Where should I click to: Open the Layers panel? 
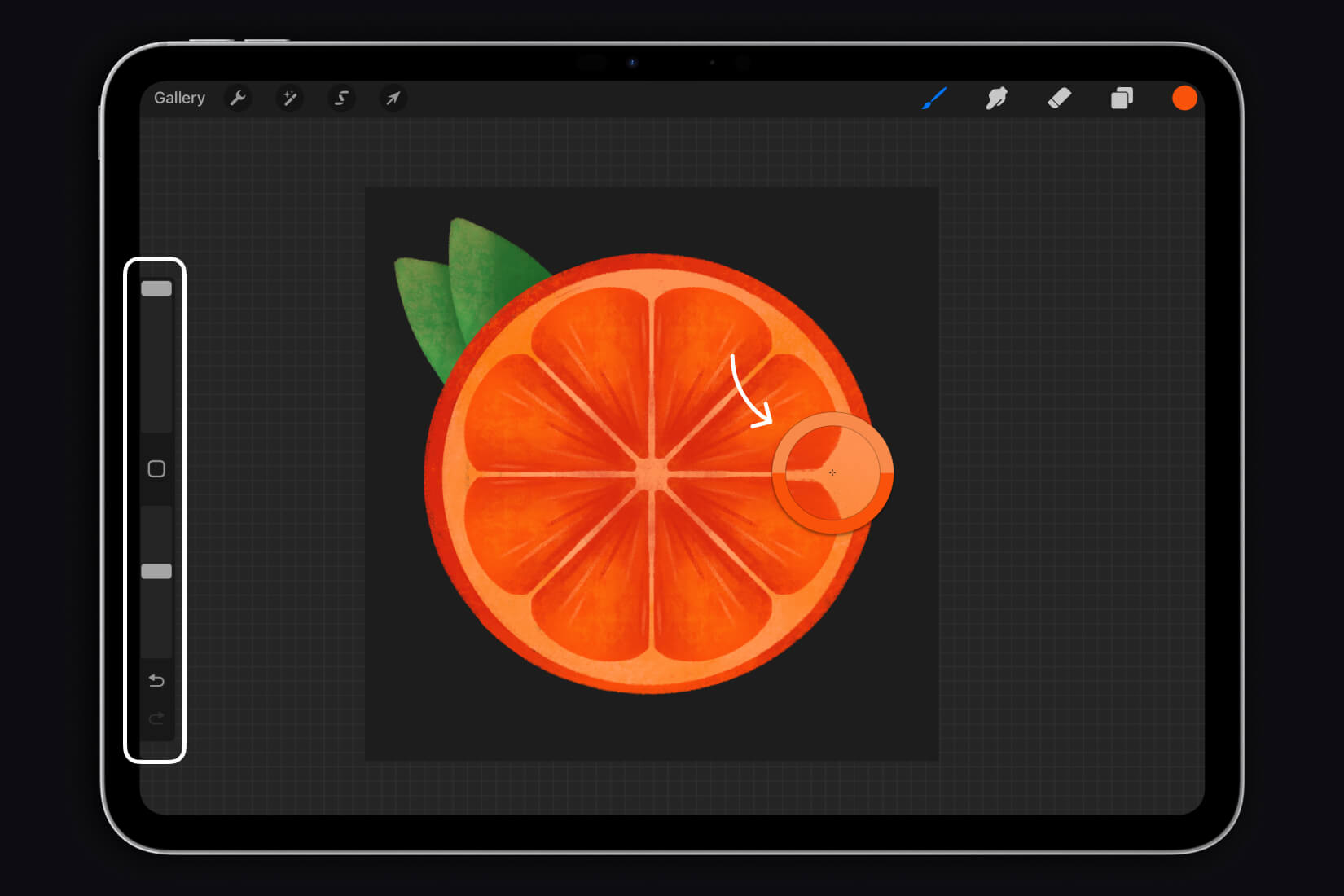(1122, 99)
